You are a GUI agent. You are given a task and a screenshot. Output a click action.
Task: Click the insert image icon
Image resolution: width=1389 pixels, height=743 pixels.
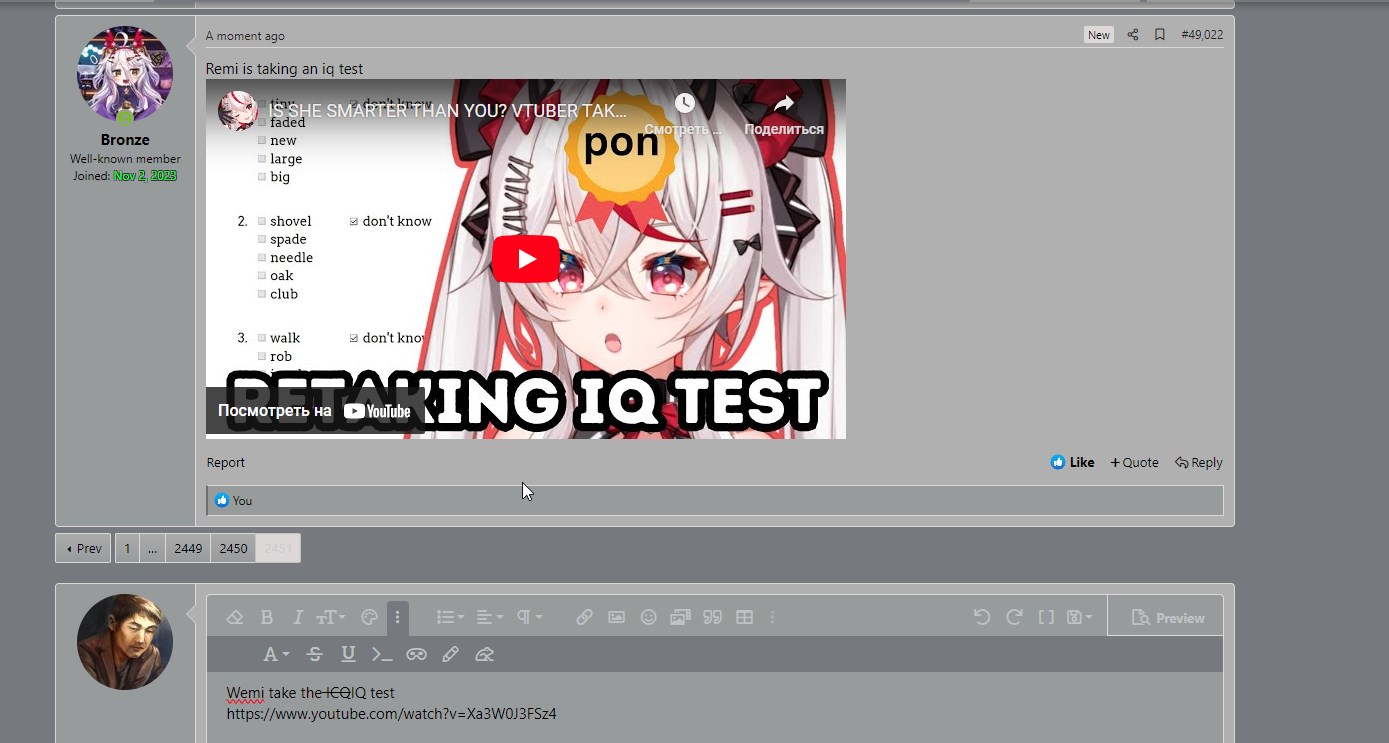pos(616,618)
